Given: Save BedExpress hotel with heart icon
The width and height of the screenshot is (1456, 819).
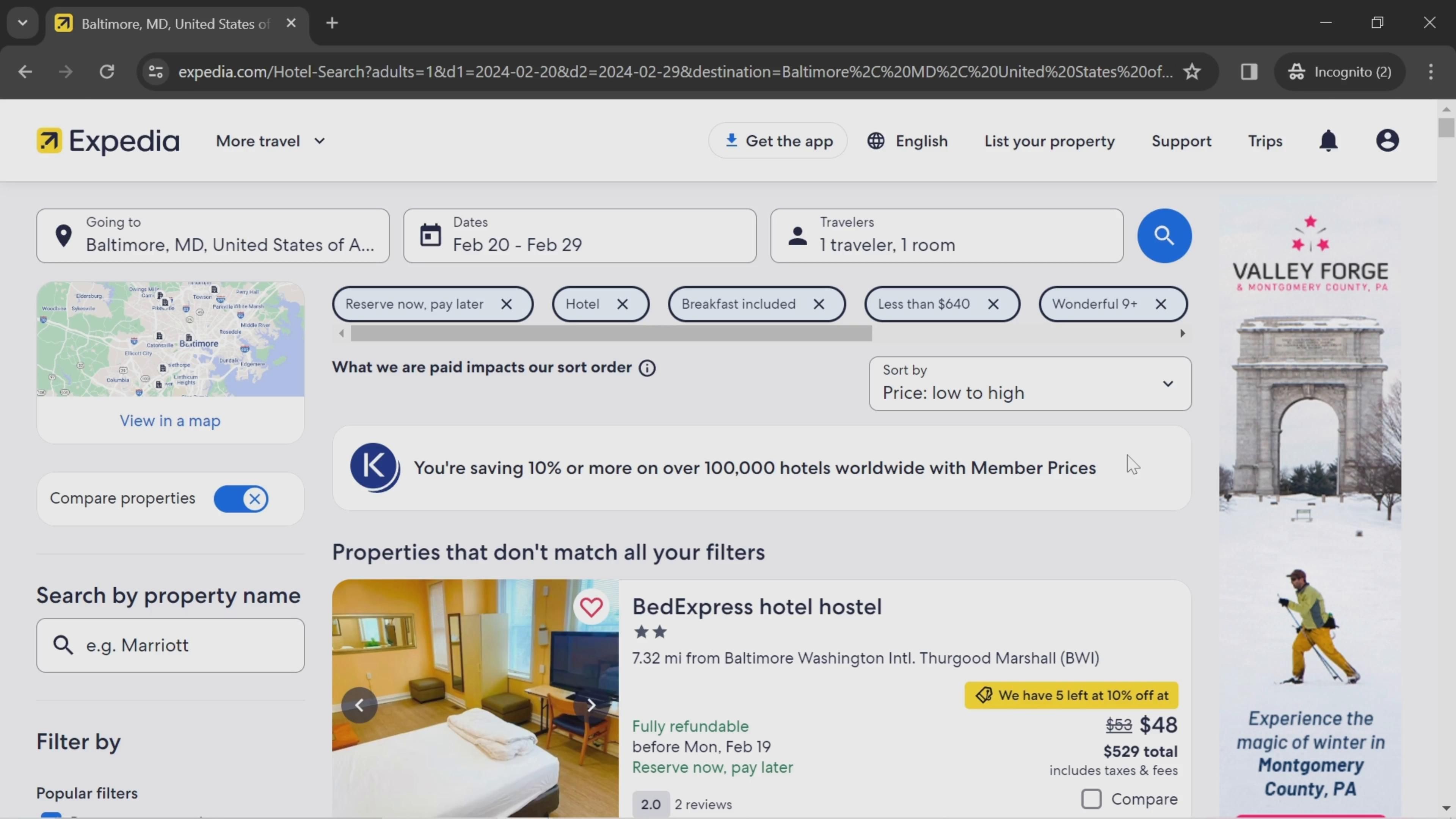Looking at the screenshot, I should (x=591, y=607).
